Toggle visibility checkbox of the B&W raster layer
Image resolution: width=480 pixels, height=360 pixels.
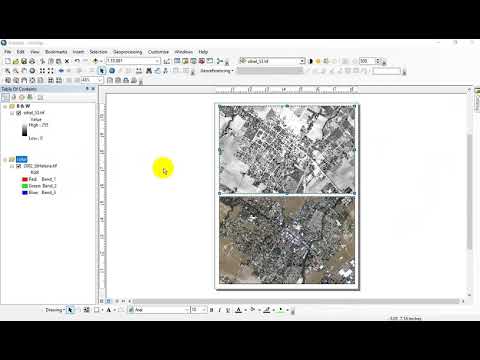point(19,113)
